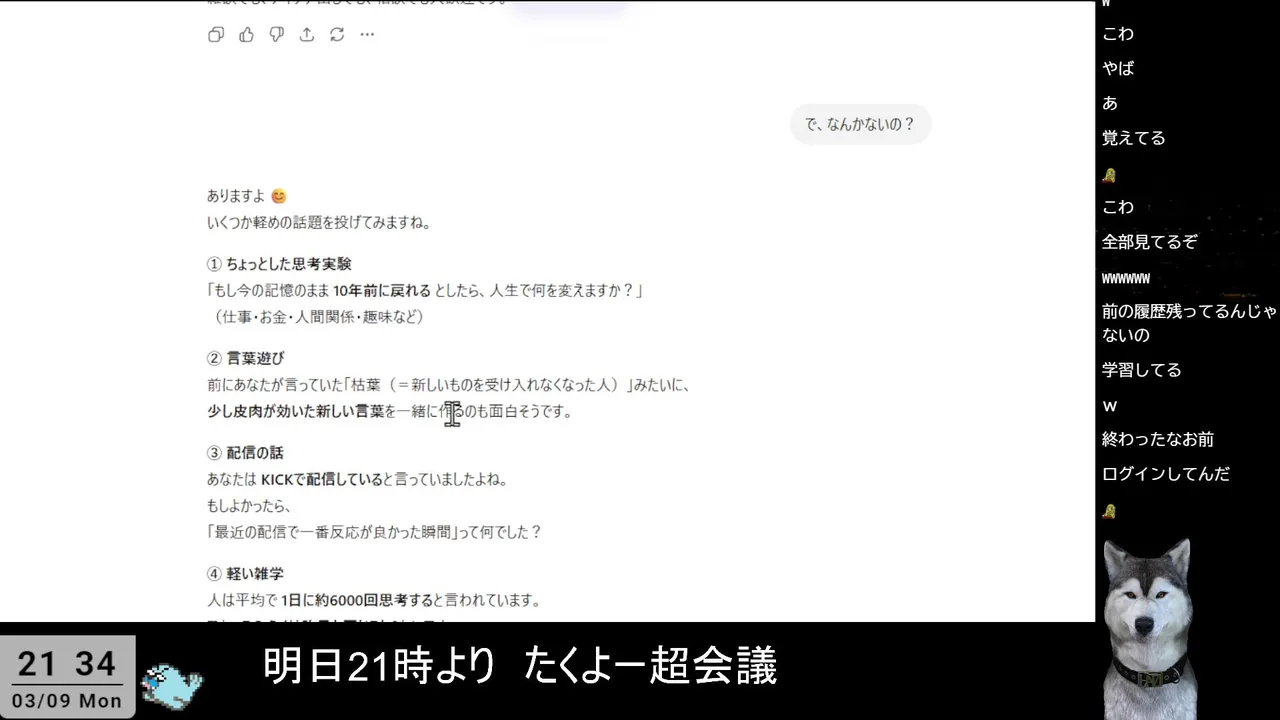Click the chat comment "前の履歴残ってるんじゃないの"

[1189, 323]
